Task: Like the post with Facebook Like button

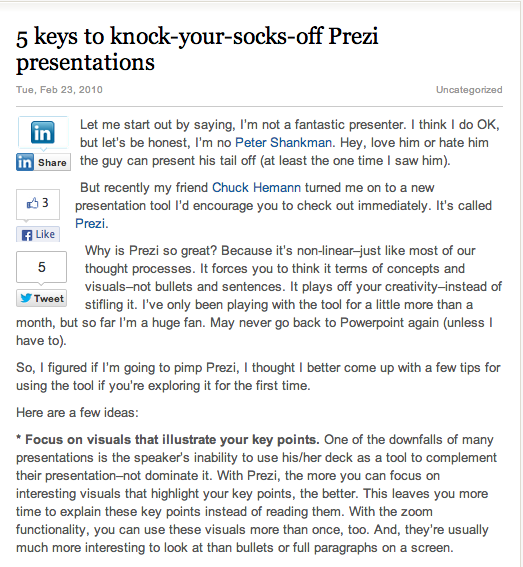Action: [x=38, y=234]
